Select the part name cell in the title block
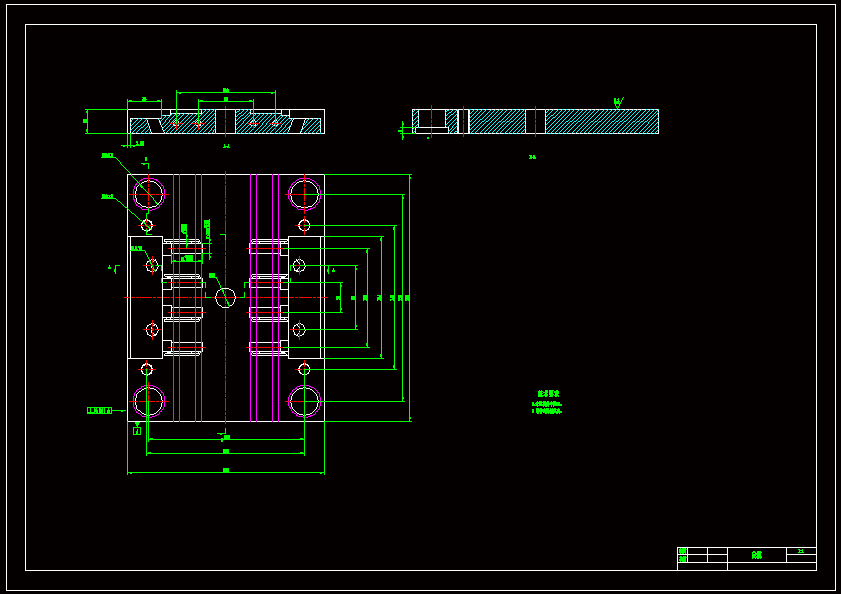 [757, 555]
